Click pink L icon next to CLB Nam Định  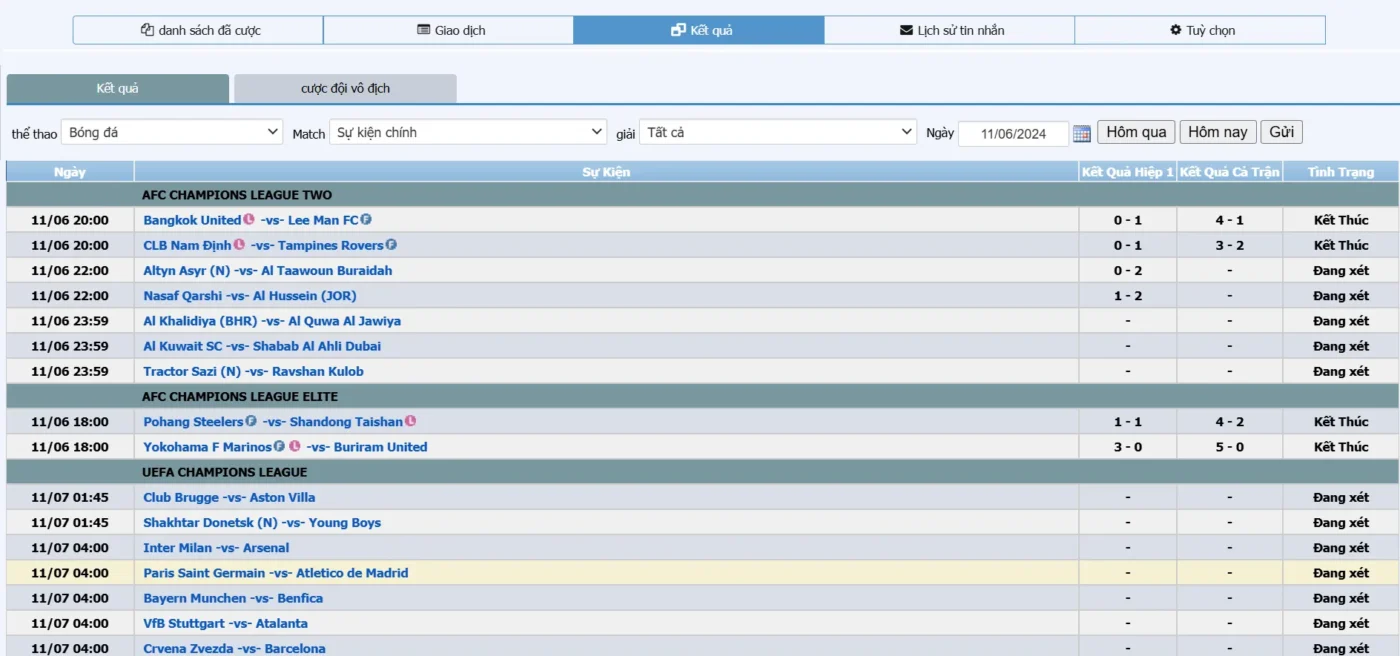[239, 245]
